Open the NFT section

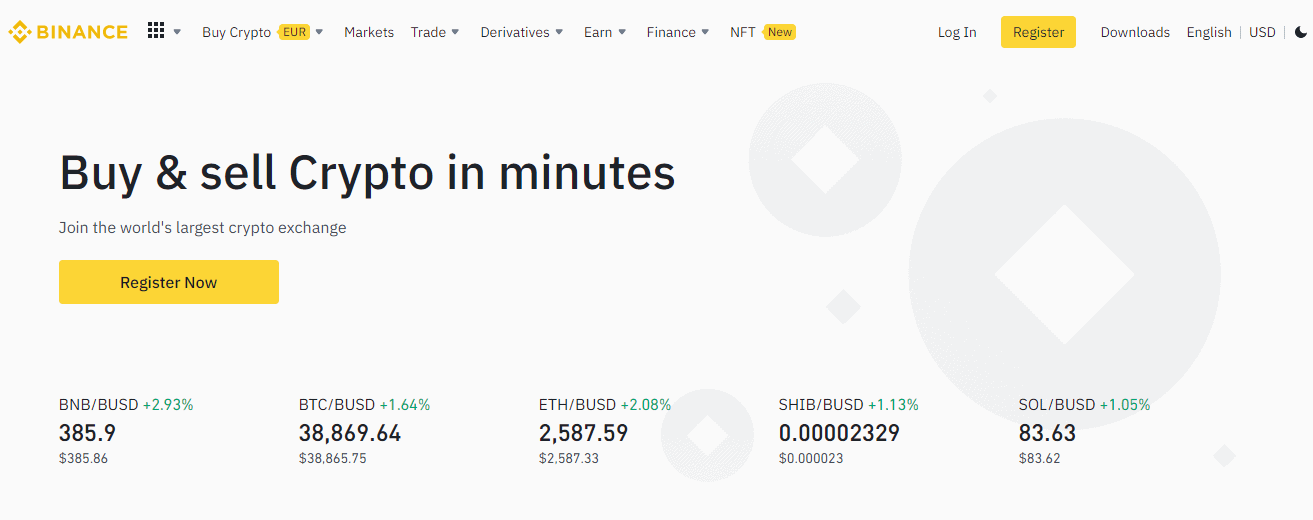click(x=743, y=32)
